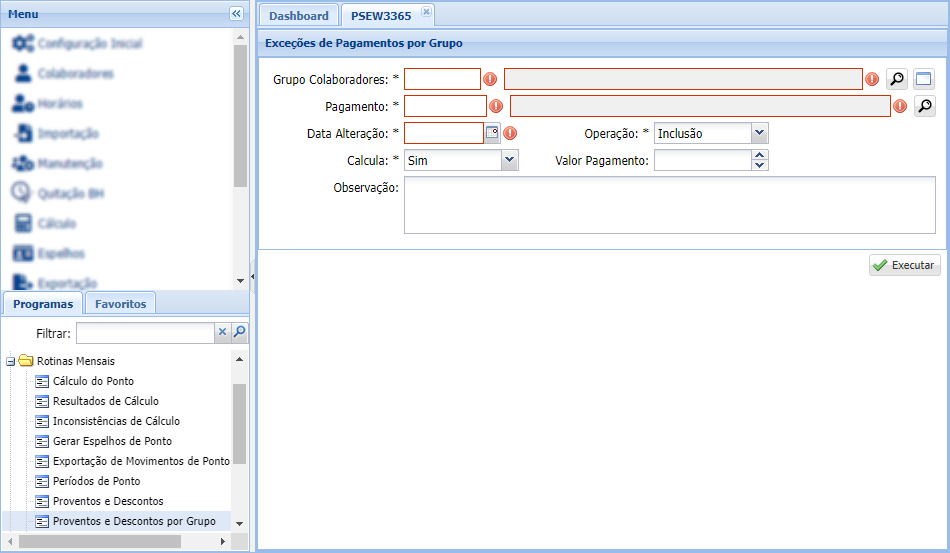This screenshot has width=950, height=553.
Task: Open the window icon beside Grupo Colaboradores
Action: tap(923, 80)
